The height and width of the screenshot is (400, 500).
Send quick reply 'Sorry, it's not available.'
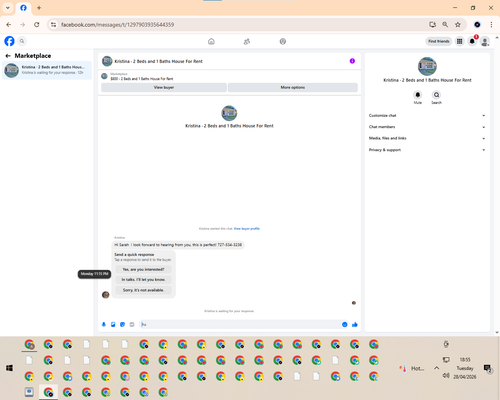(x=143, y=290)
